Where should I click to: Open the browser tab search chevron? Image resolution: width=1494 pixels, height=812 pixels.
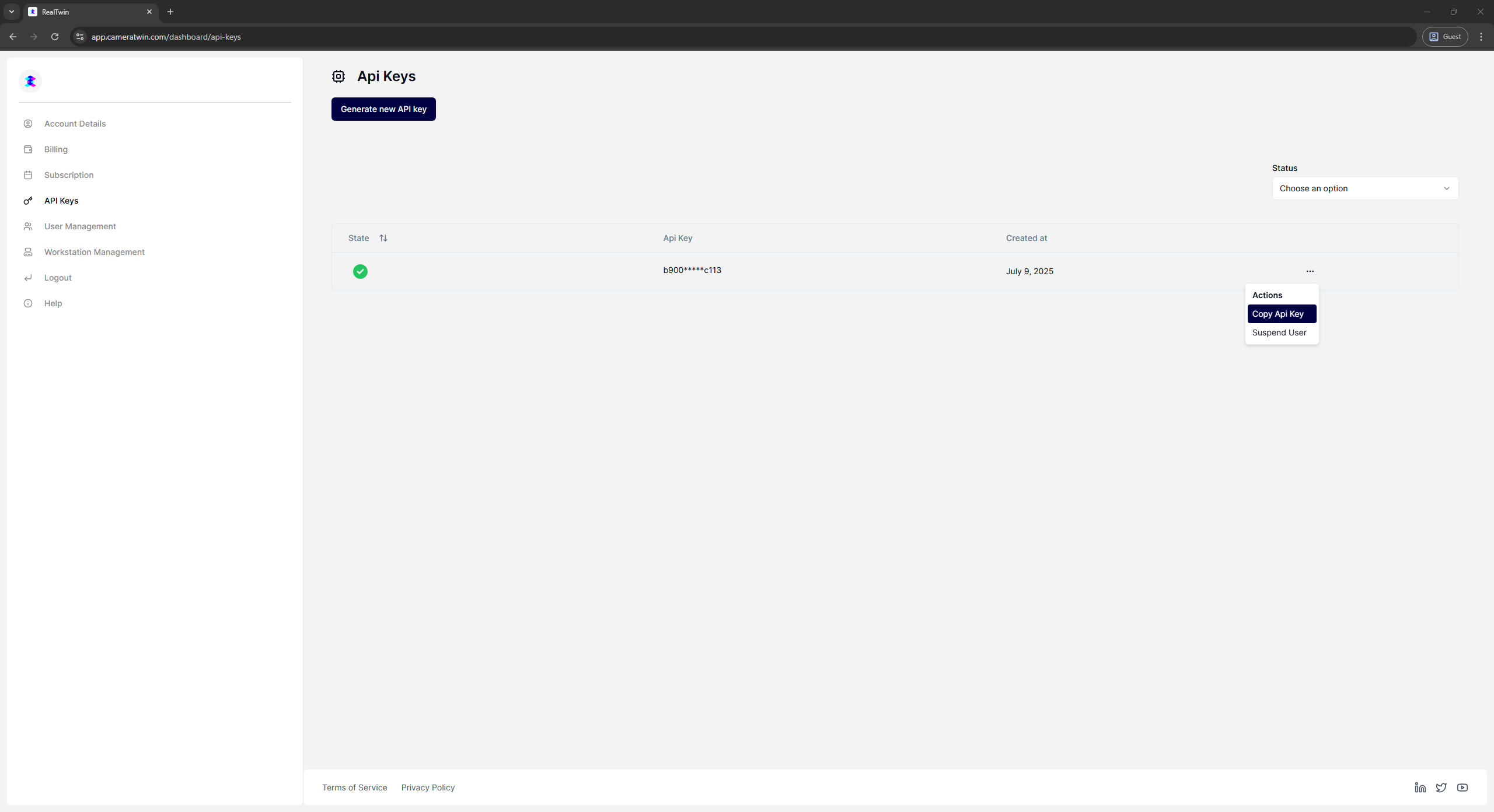11,12
